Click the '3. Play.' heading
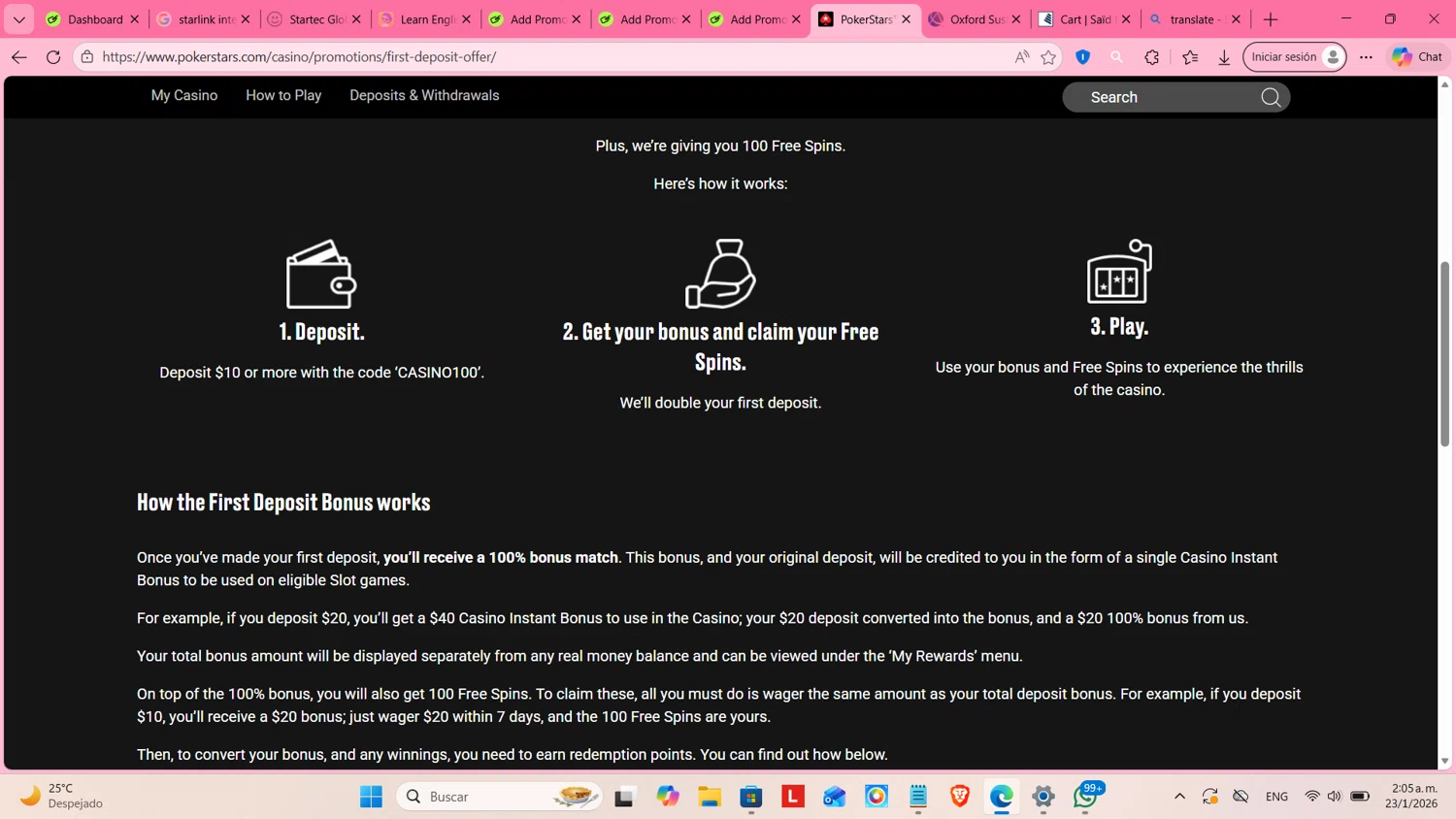1456x819 pixels. pos(1119,327)
